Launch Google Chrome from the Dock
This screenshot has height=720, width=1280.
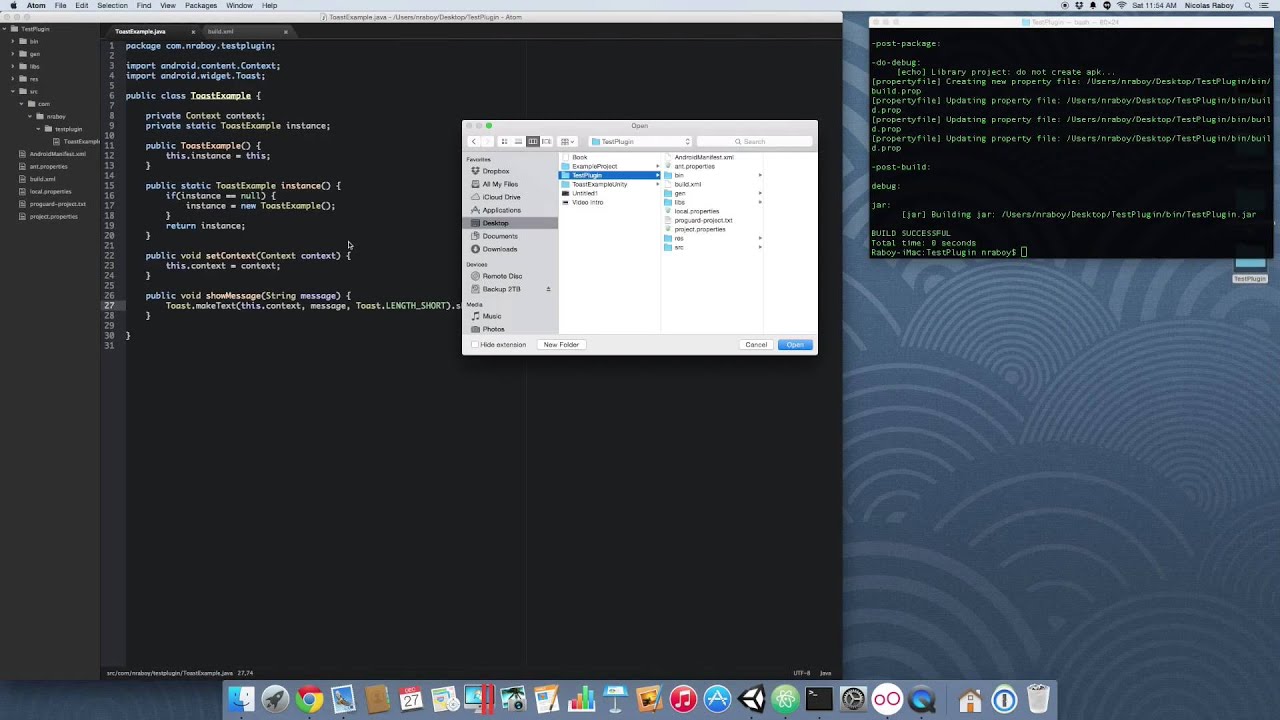coord(309,699)
